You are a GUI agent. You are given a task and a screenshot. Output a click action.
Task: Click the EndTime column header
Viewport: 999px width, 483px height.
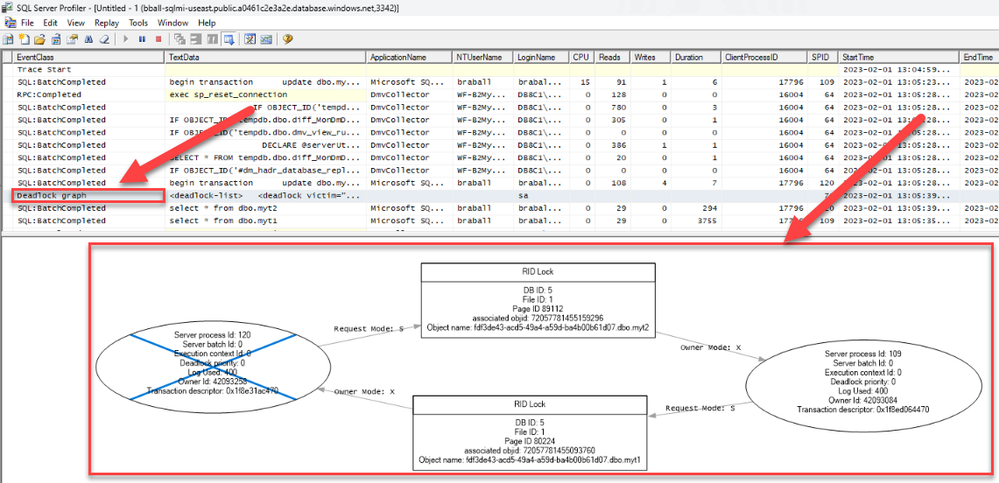[x=979, y=57]
